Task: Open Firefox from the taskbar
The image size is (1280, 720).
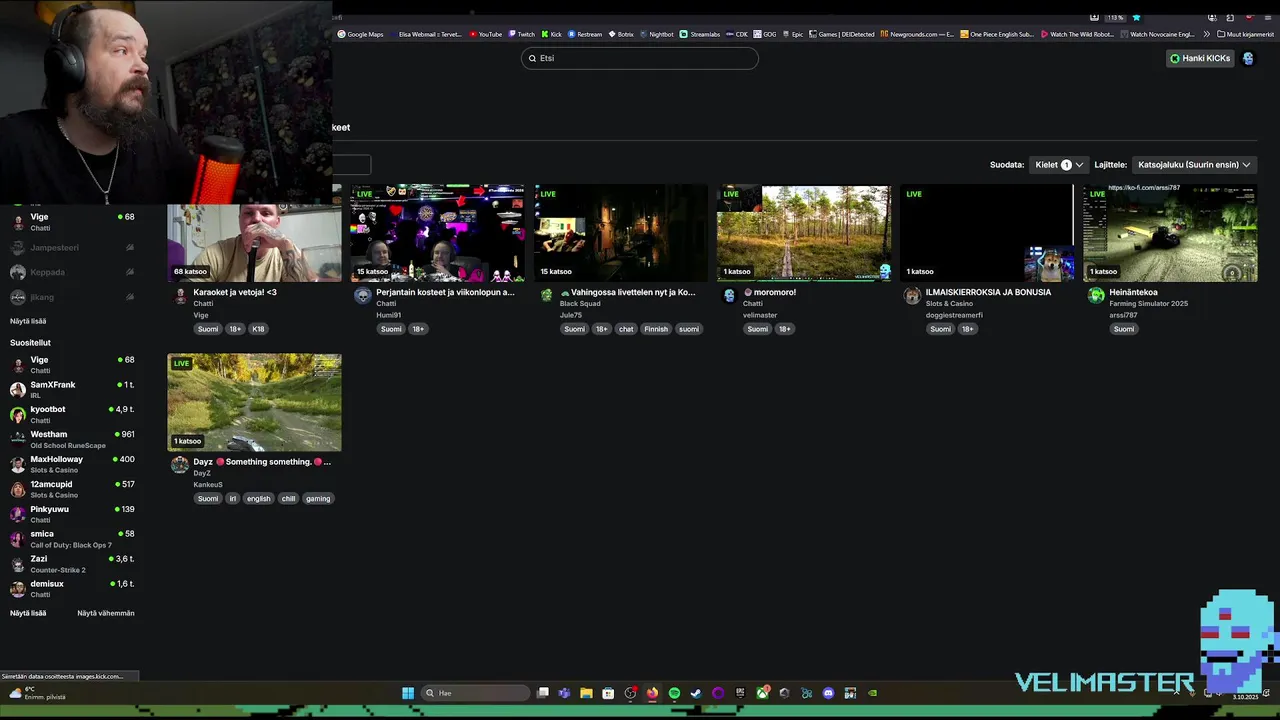Action: (x=652, y=693)
